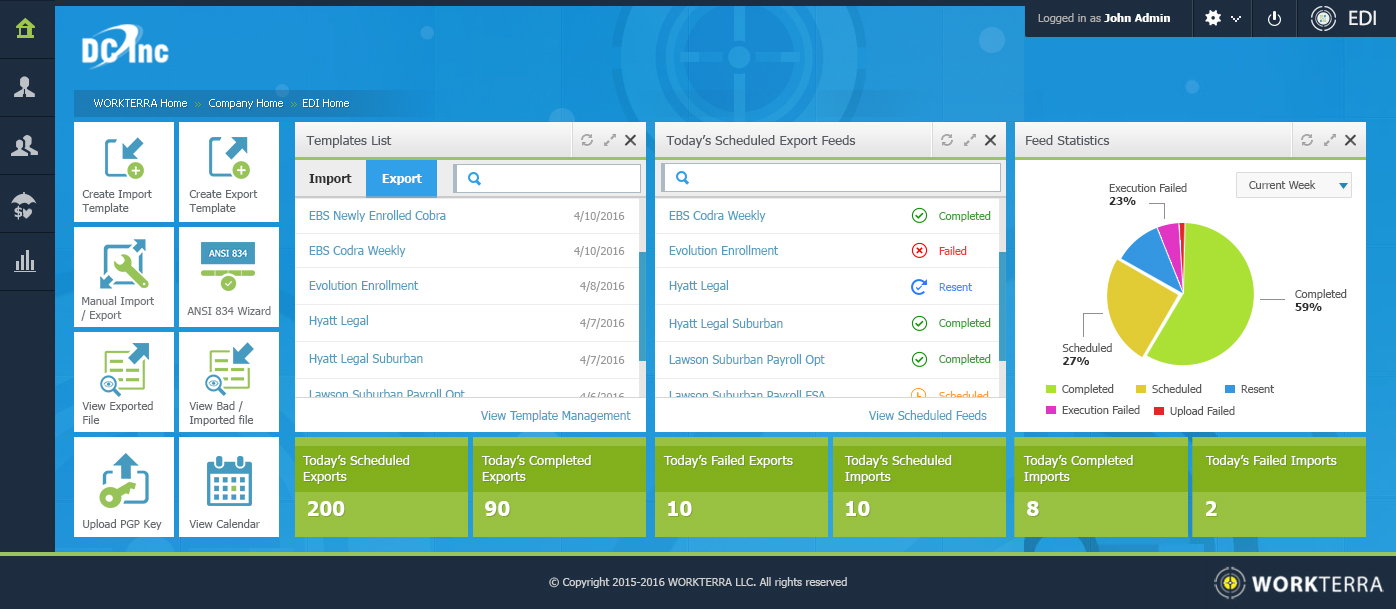Expand the Feed Statistics panel to fullscreen
The height and width of the screenshot is (609, 1396).
tap(1330, 141)
